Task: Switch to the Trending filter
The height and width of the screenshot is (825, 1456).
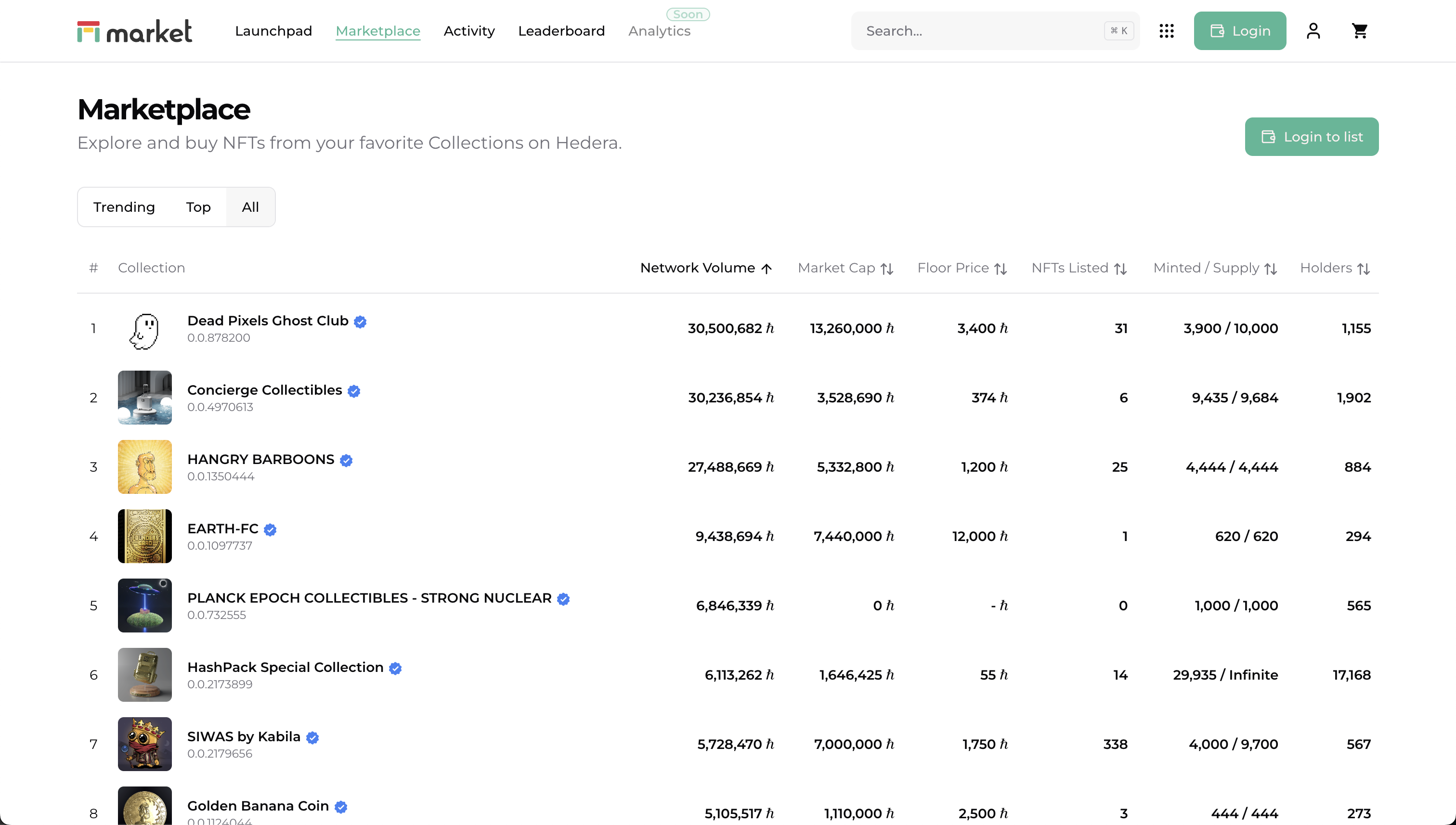Action: pos(124,207)
